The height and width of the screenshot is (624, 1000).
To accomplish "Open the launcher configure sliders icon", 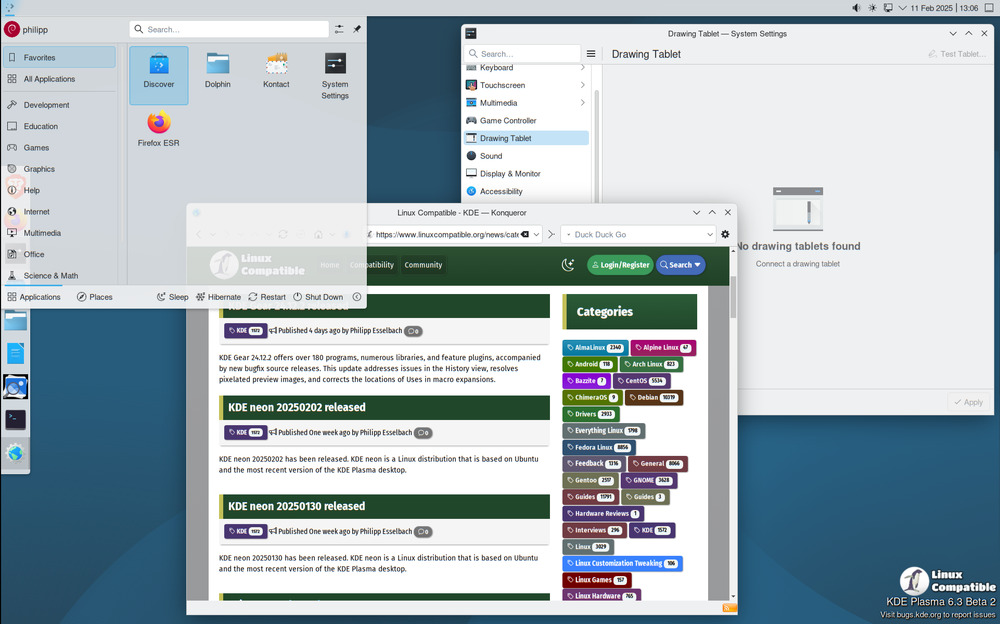I will [x=340, y=30].
